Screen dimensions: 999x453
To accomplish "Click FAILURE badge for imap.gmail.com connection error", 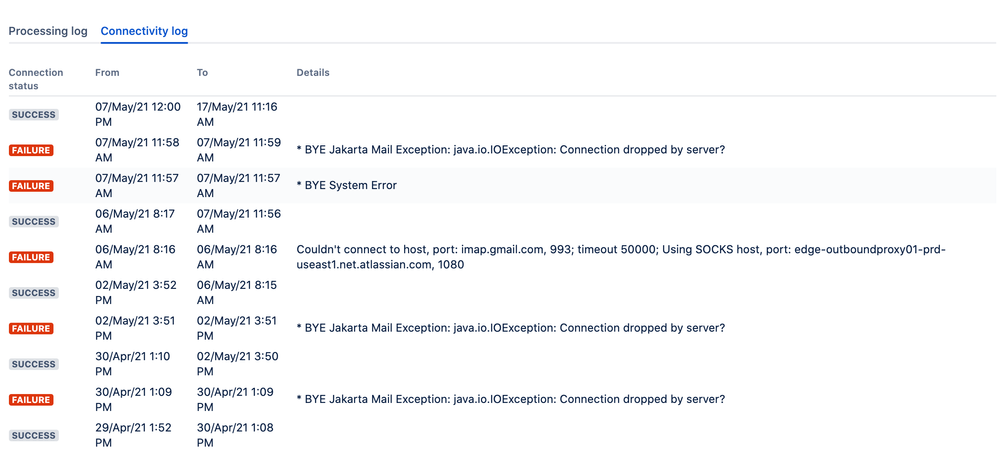I will [x=31, y=257].
